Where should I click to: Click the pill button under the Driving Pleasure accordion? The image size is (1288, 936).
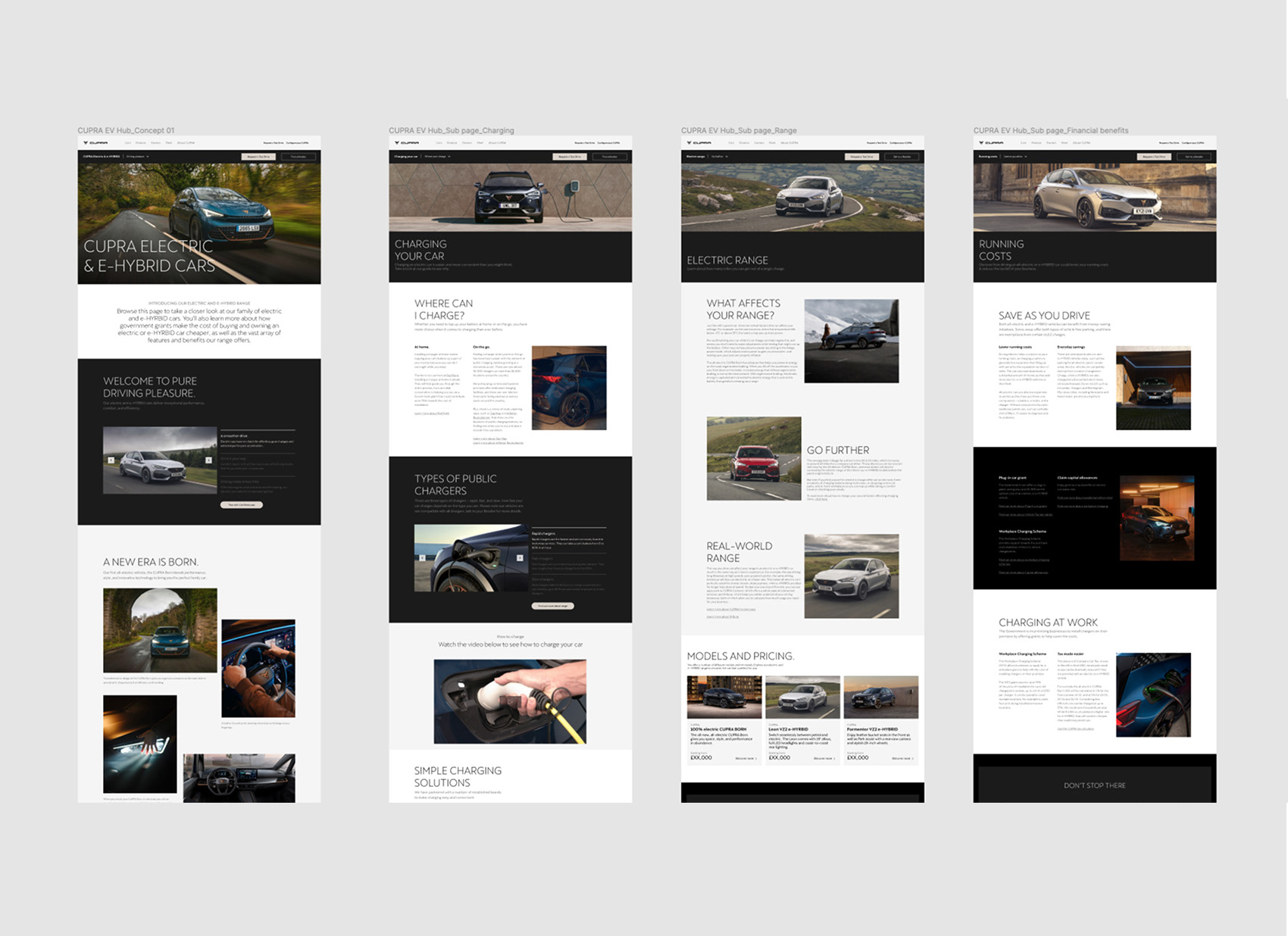tap(242, 505)
